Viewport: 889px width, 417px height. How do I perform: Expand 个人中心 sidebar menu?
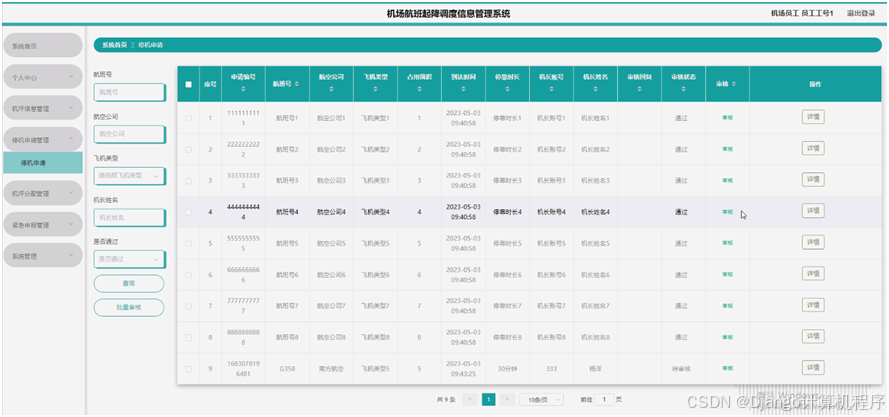pos(43,77)
